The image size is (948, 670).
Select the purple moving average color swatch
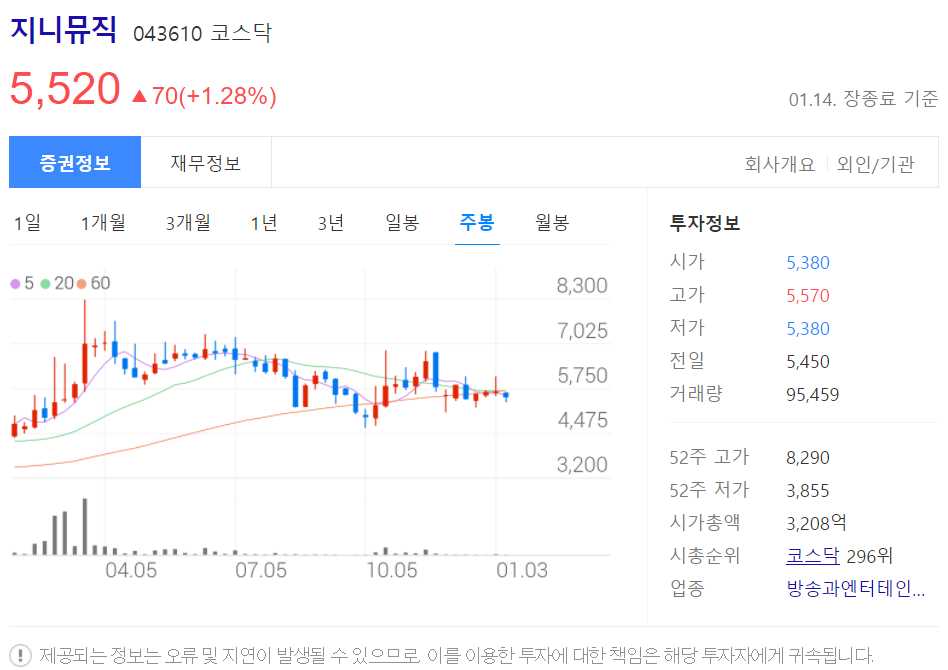point(16,284)
